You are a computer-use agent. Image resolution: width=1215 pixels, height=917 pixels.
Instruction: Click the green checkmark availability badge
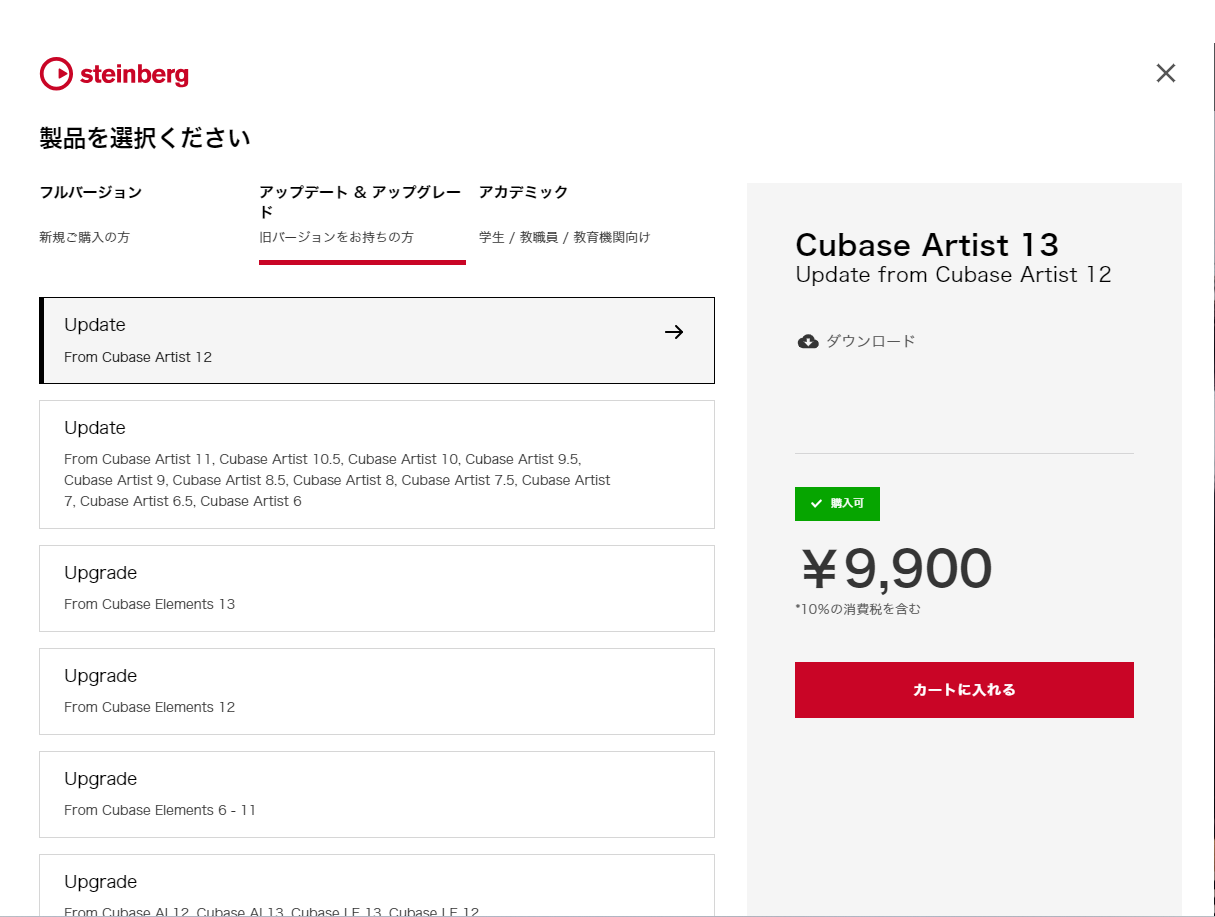click(x=837, y=504)
